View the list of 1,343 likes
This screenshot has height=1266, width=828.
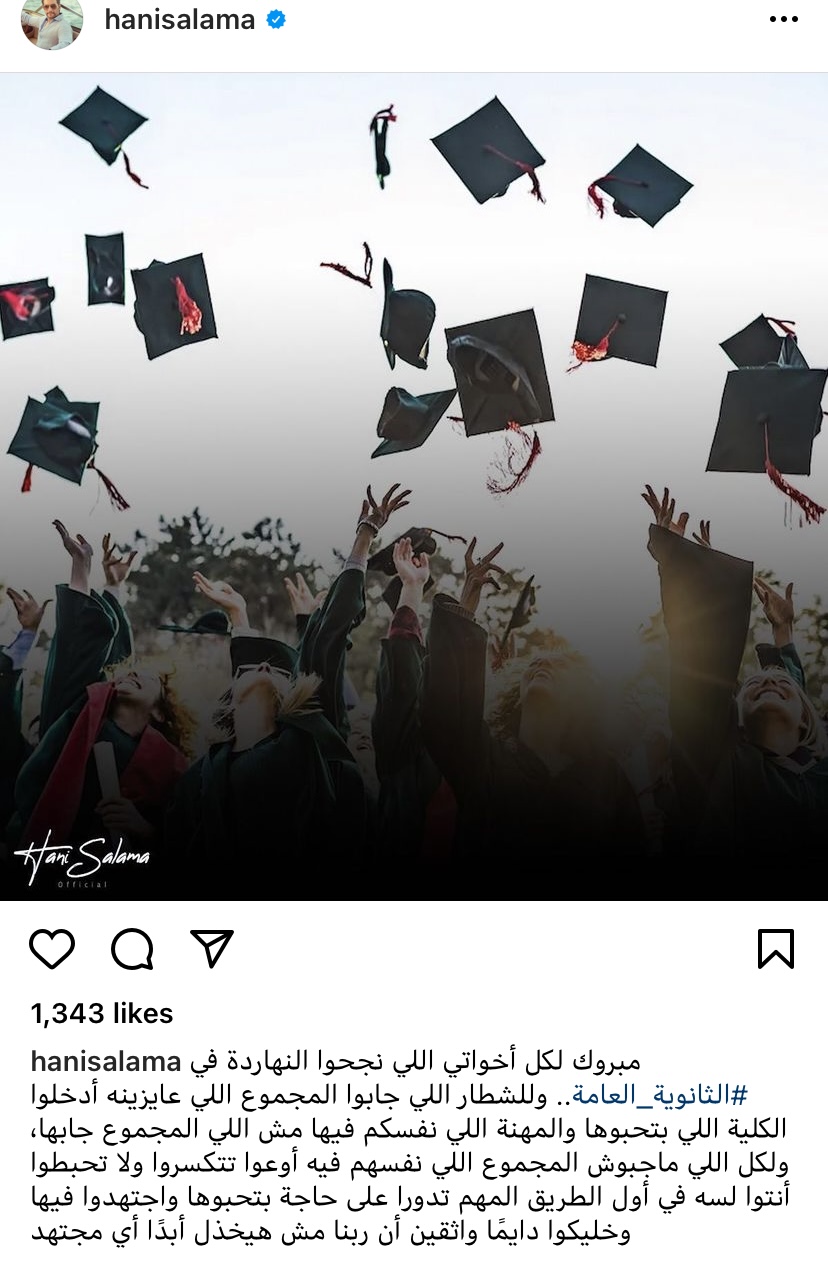coord(102,1013)
